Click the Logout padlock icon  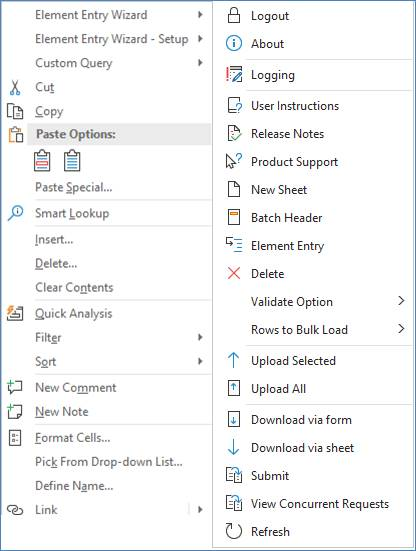point(234,15)
